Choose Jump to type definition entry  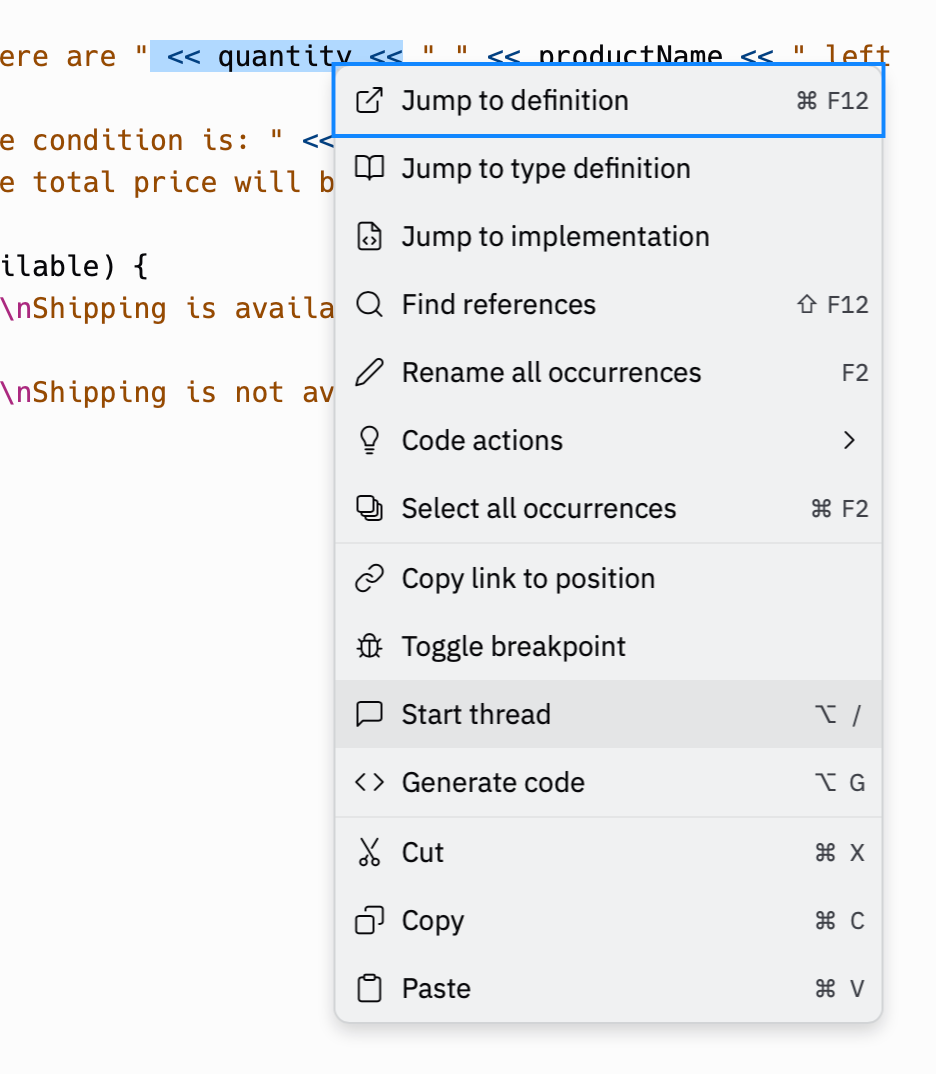609,168
